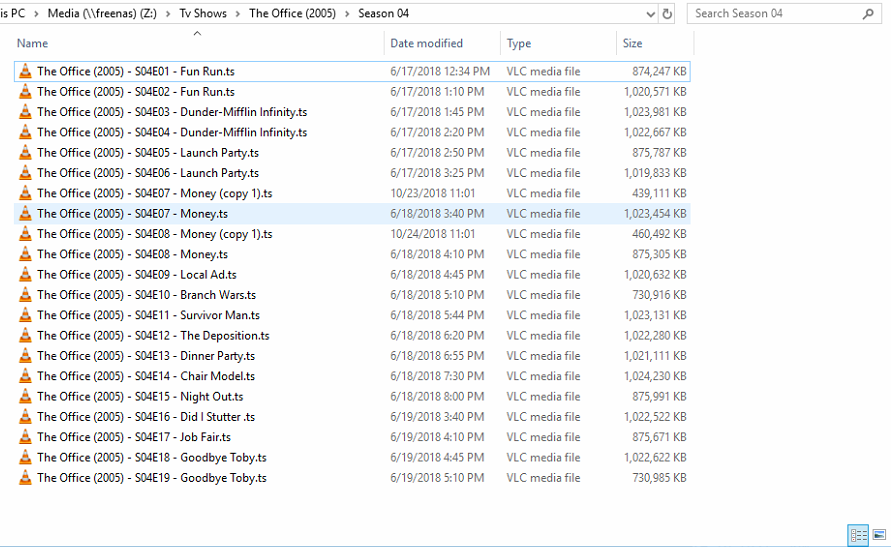Select the VLC icon of S04E04 Dunder-Mifflin Infinity
Viewport: 891px width, 547px height.
click(25, 132)
